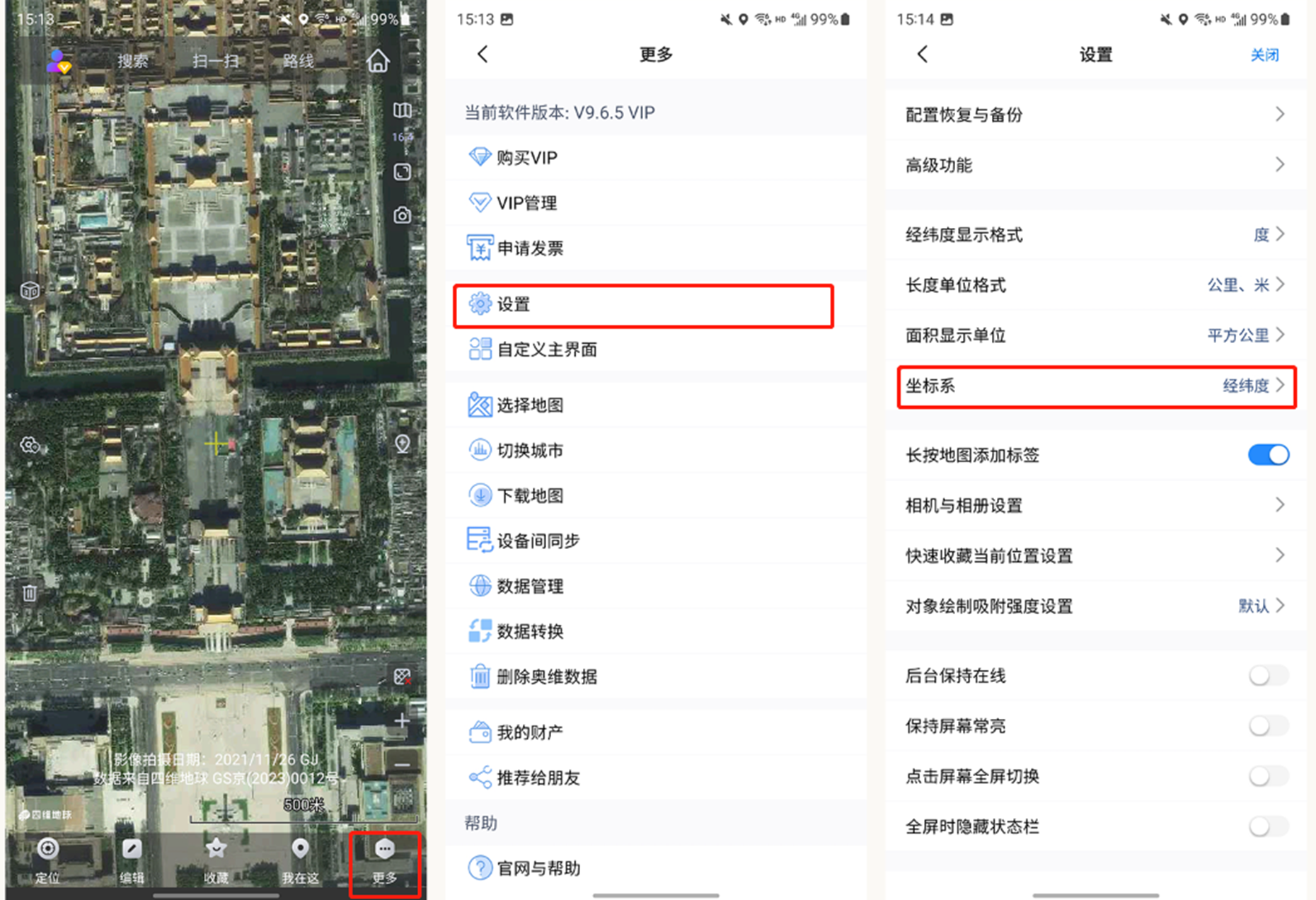The image size is (1316, 900).
Task: Tap the home icon on map
Action: point(378,61)
